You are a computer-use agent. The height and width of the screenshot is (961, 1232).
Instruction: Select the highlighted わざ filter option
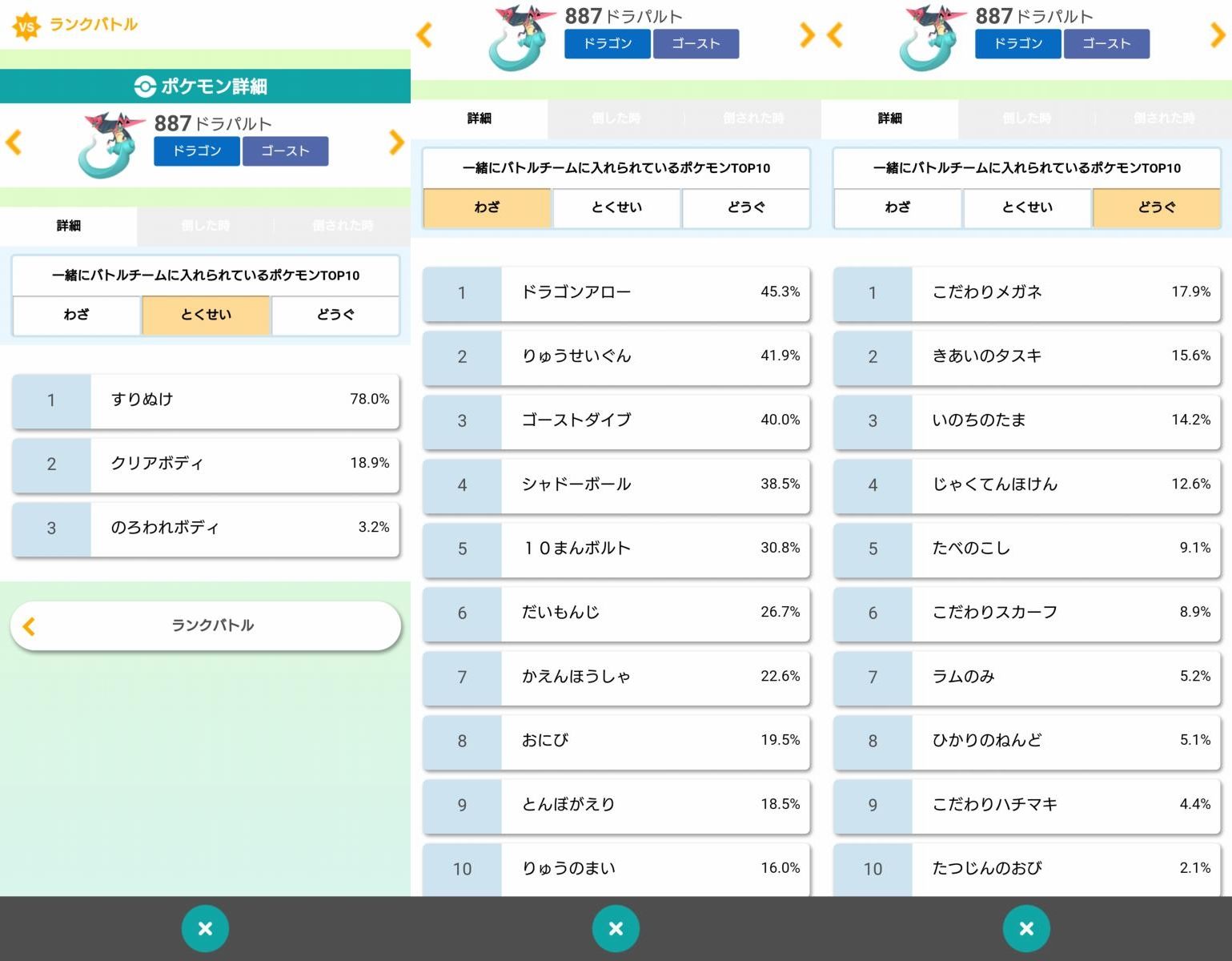tap(487, 207)
